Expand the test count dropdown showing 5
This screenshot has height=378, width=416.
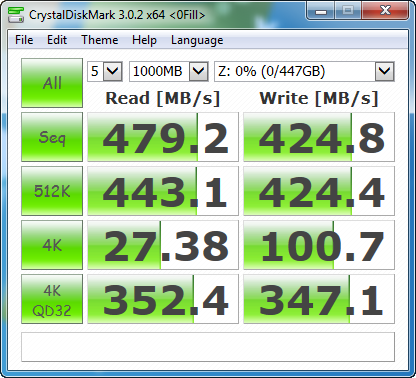click(113, 71)
